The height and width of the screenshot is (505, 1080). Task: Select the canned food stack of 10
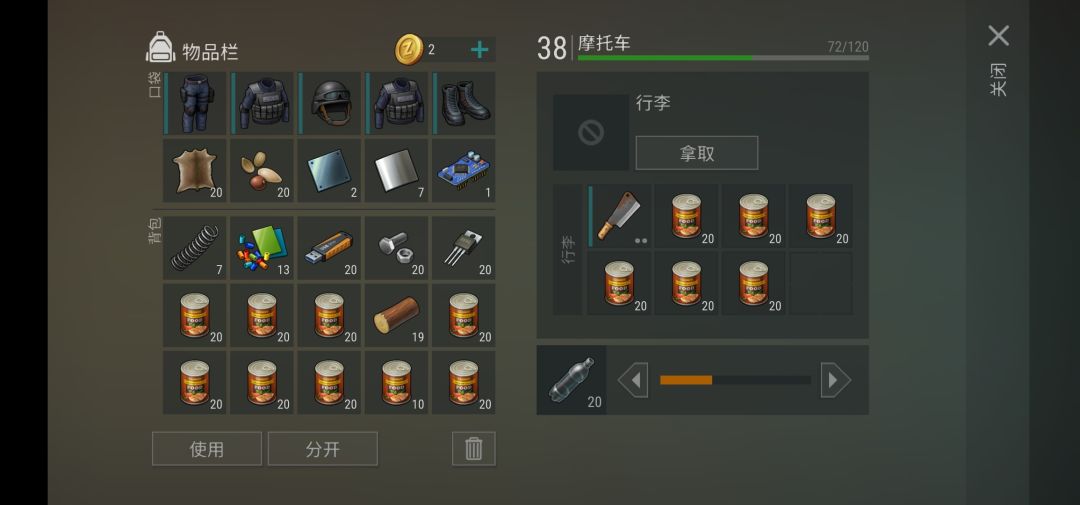click(x=397, y=382)
